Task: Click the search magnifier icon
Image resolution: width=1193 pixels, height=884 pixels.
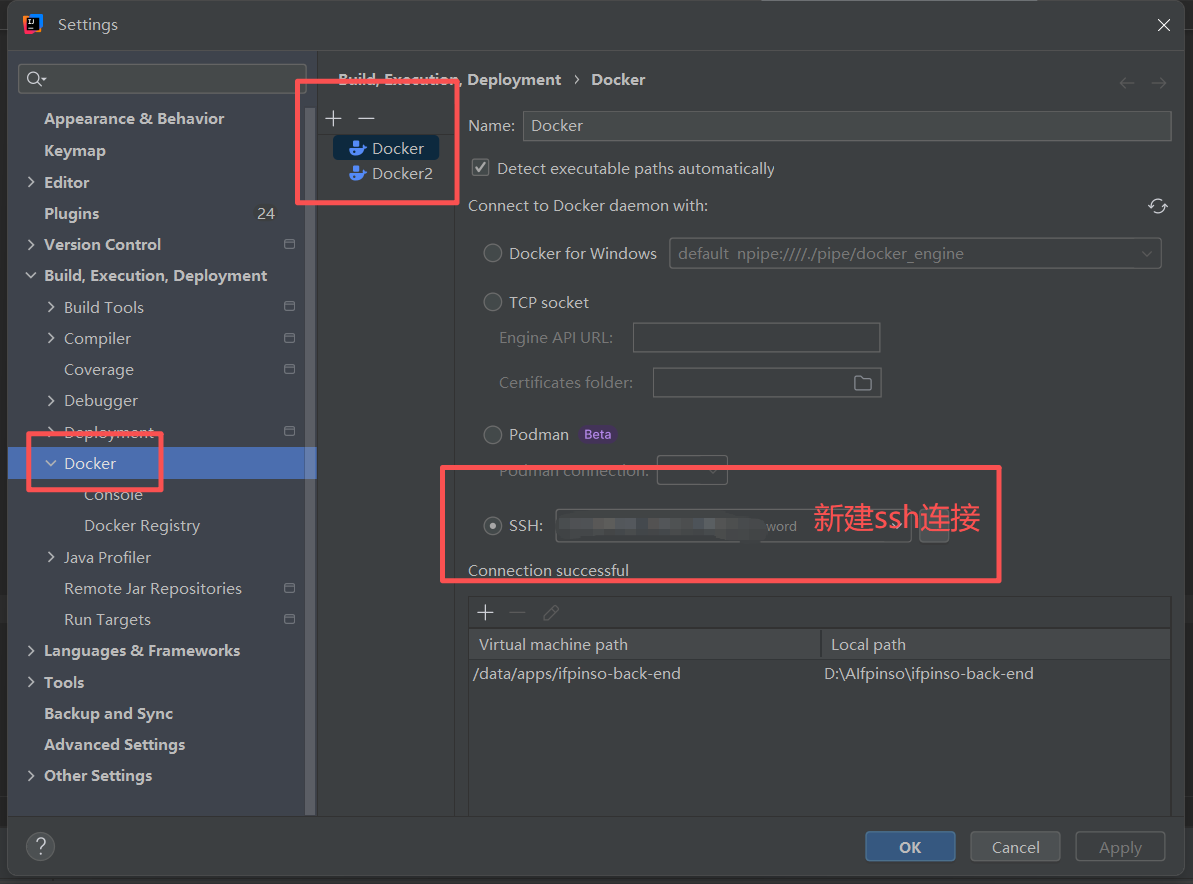Action: (x=36, y=78)
